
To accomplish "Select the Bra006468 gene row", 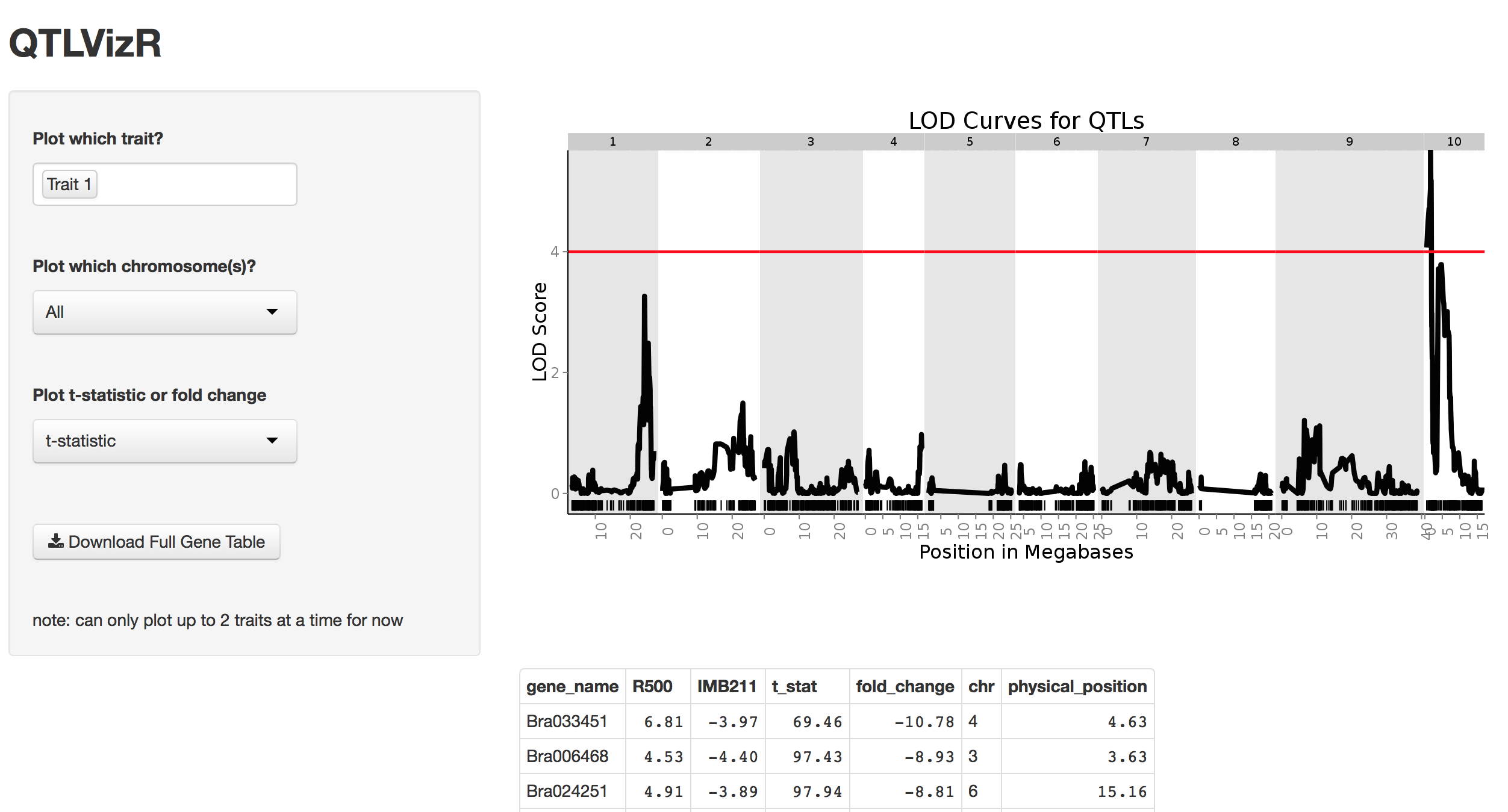I will [x=567, y=756].
